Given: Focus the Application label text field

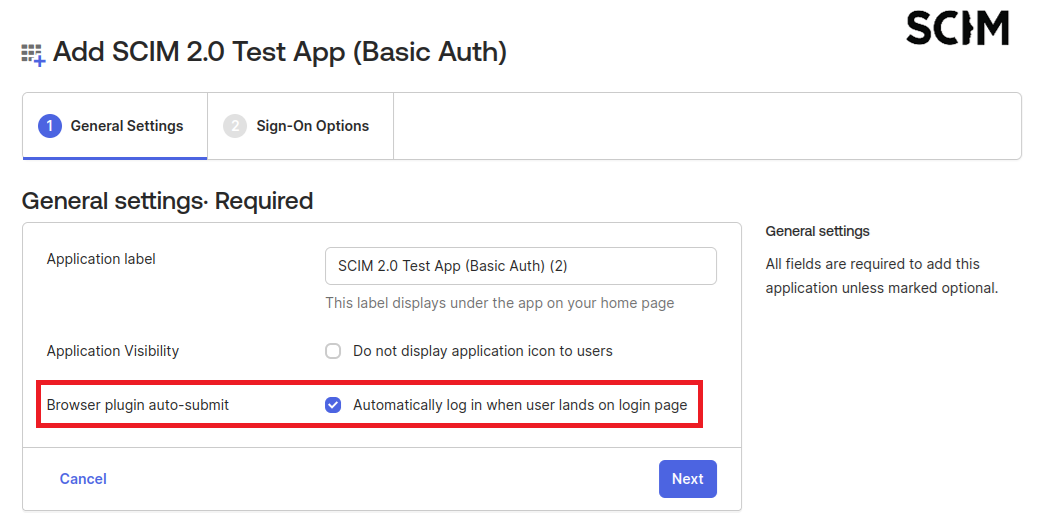Looking at the screenshot, I should point(520,266).
